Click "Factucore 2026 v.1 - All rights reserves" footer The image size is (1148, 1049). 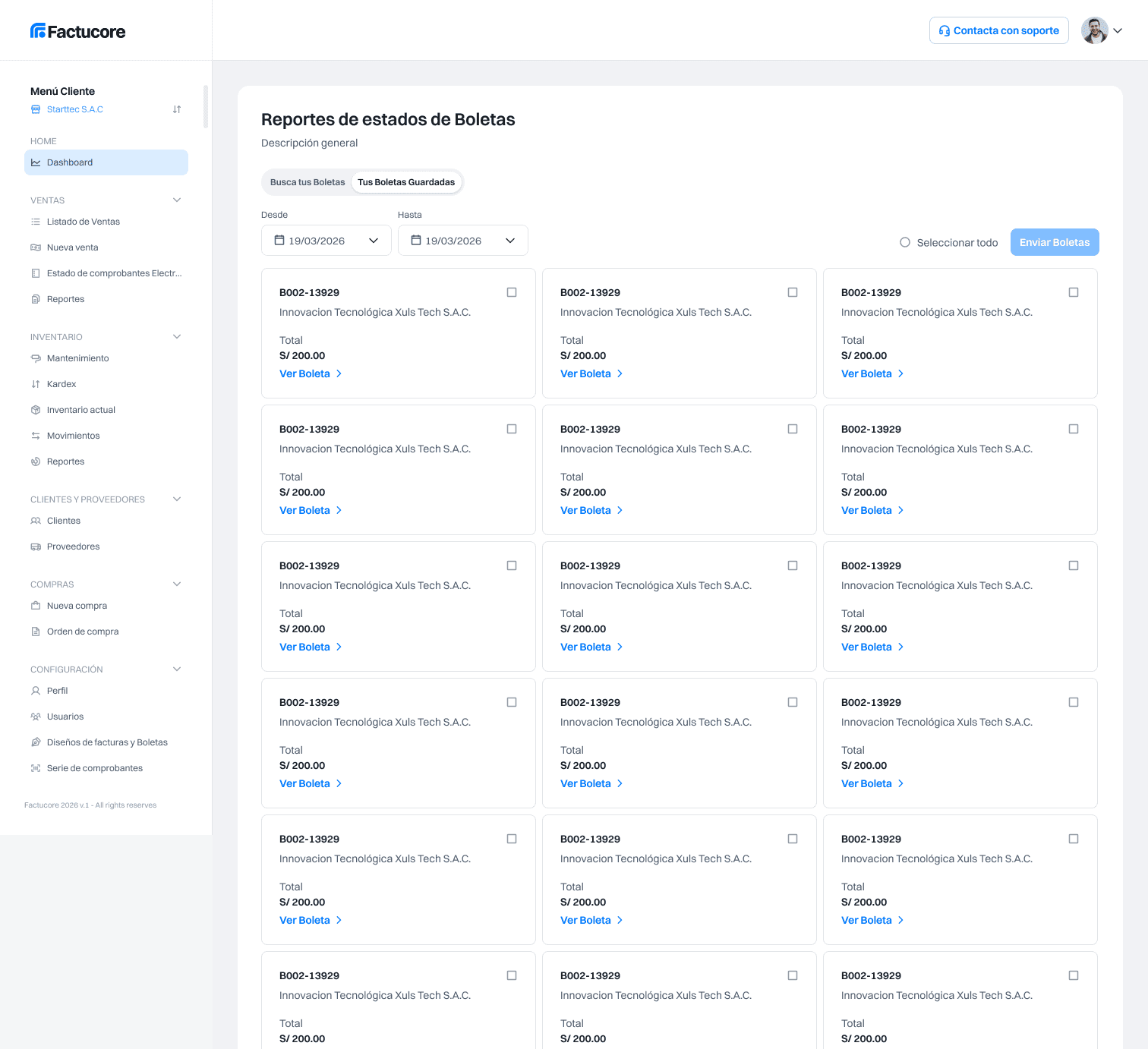pos(90,805)
